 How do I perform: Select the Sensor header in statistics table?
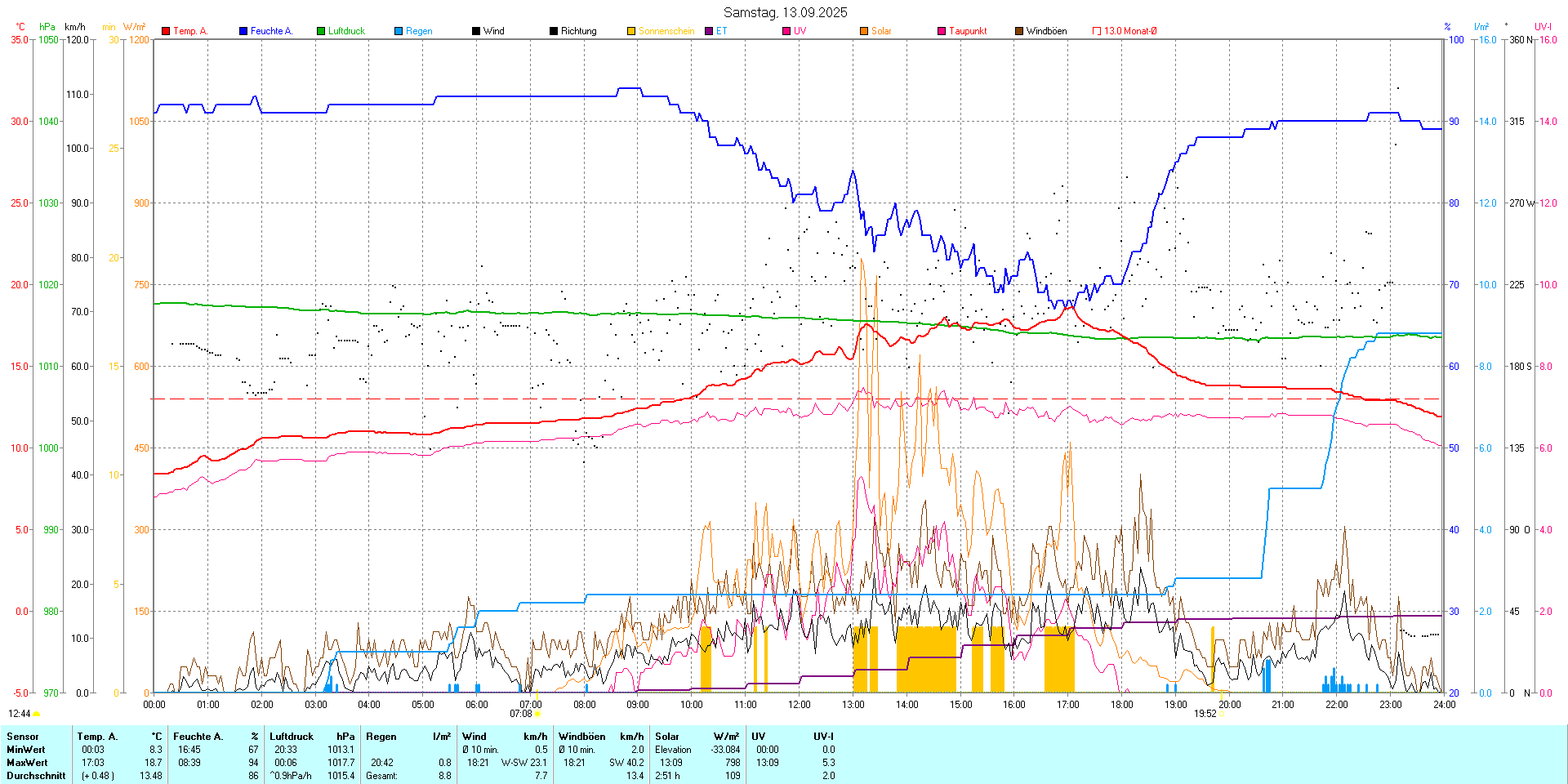pyautogui.click(x=23, y=737)
